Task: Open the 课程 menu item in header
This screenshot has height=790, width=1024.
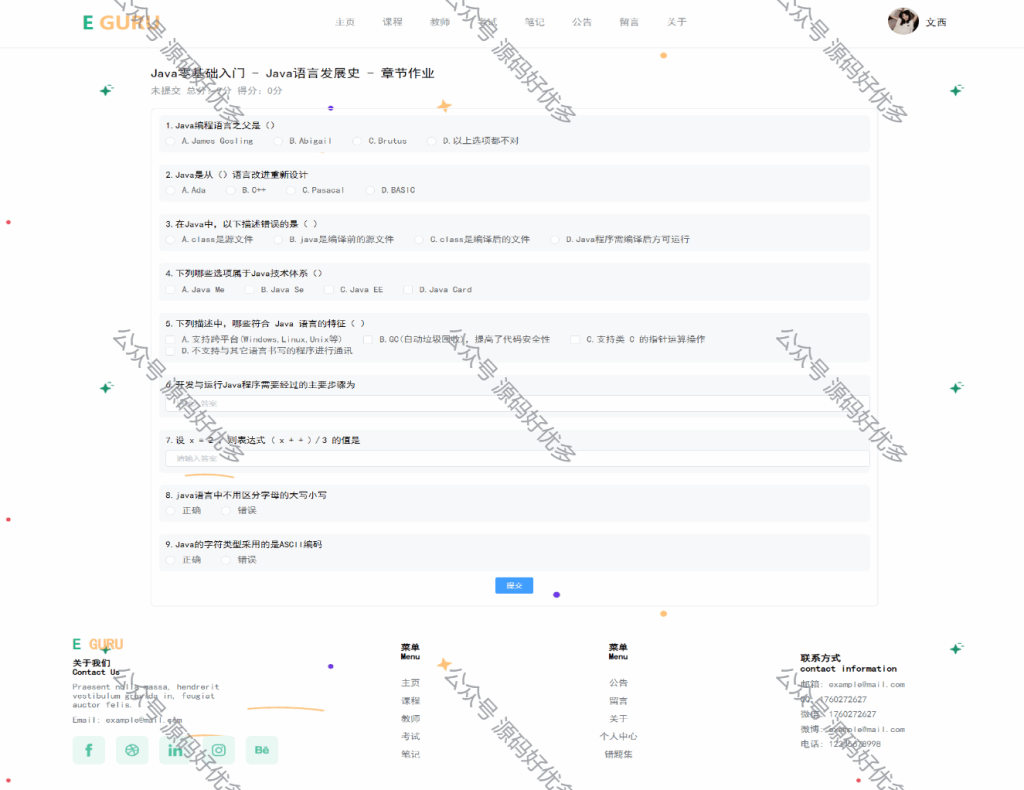Action: click(392, 22)
